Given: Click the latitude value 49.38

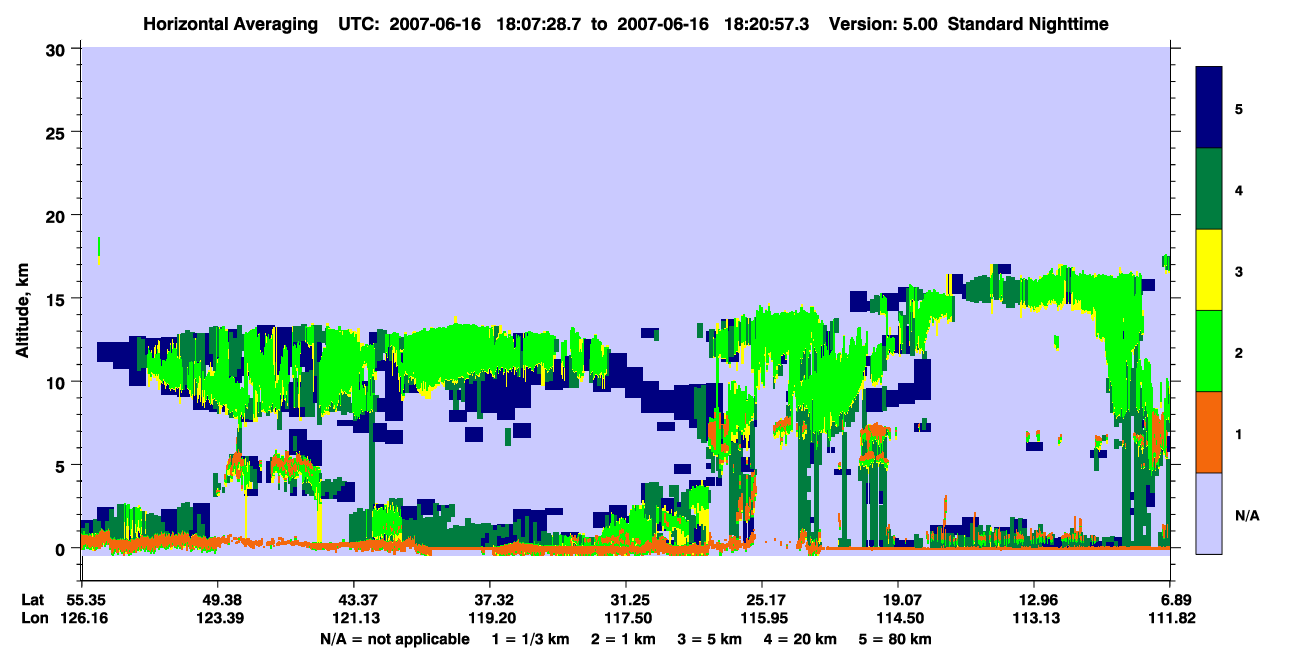Looking at the screenshot, I should 217,600.
